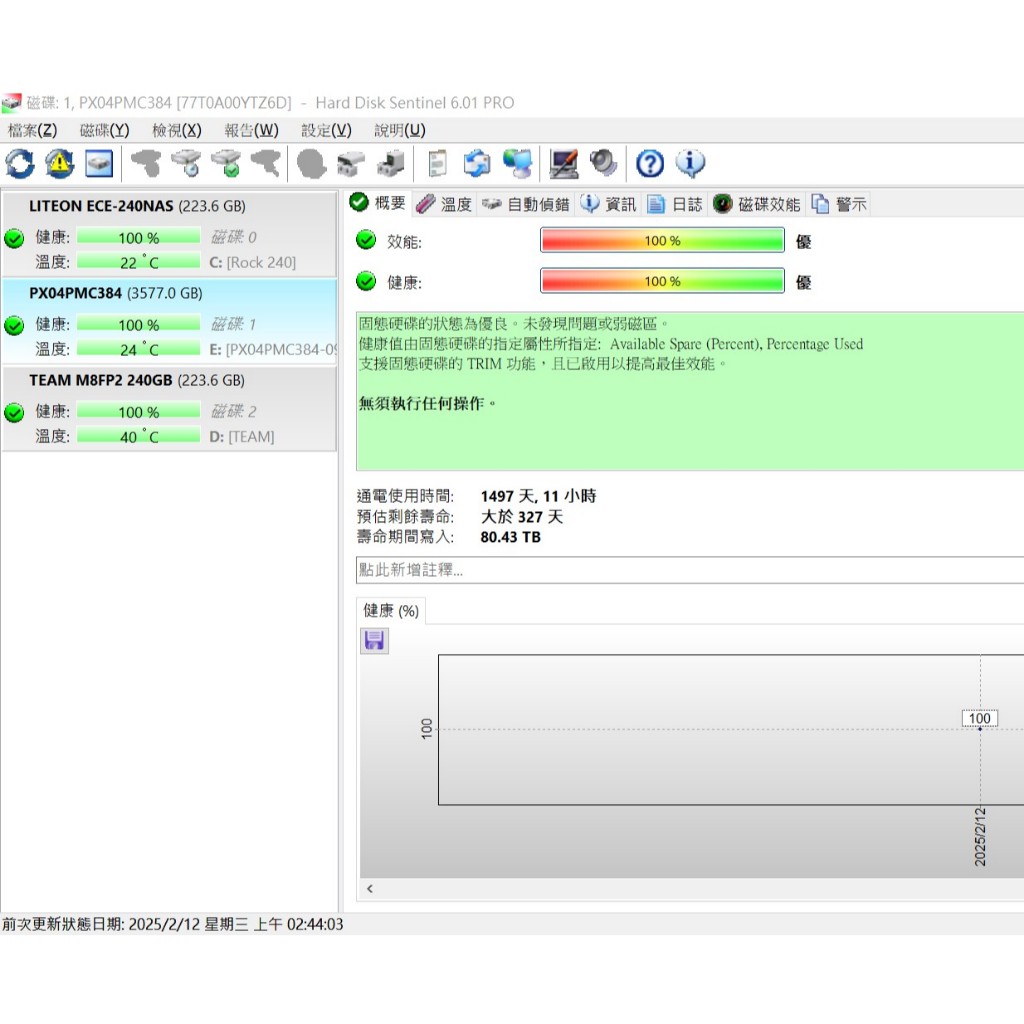Image resolution: width=1024 pixels, height=1024 pixels.
Task: Save the health graph with floppy icon
Action: click(375, 641)
